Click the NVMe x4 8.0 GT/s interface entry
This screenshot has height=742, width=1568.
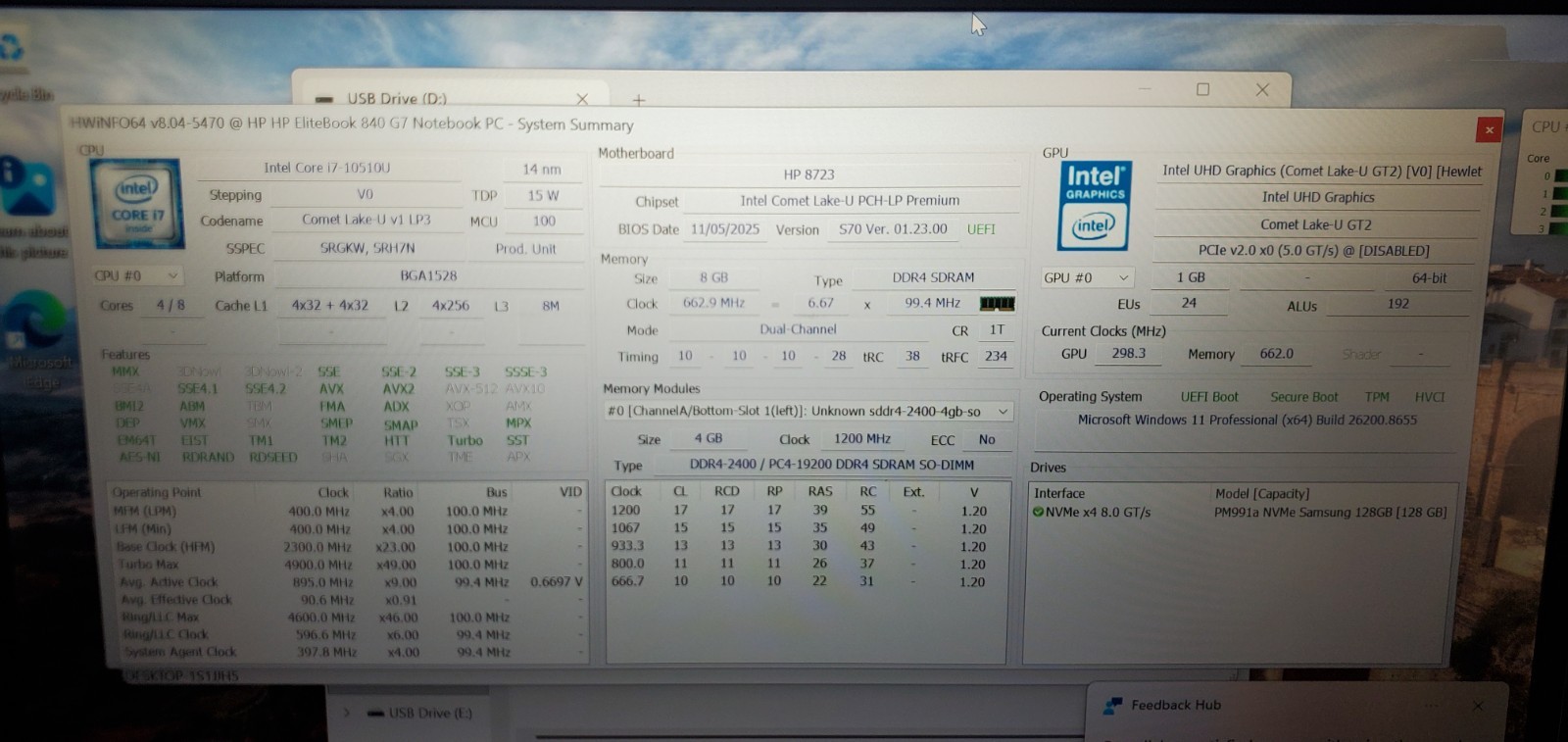coord(1098,512)
